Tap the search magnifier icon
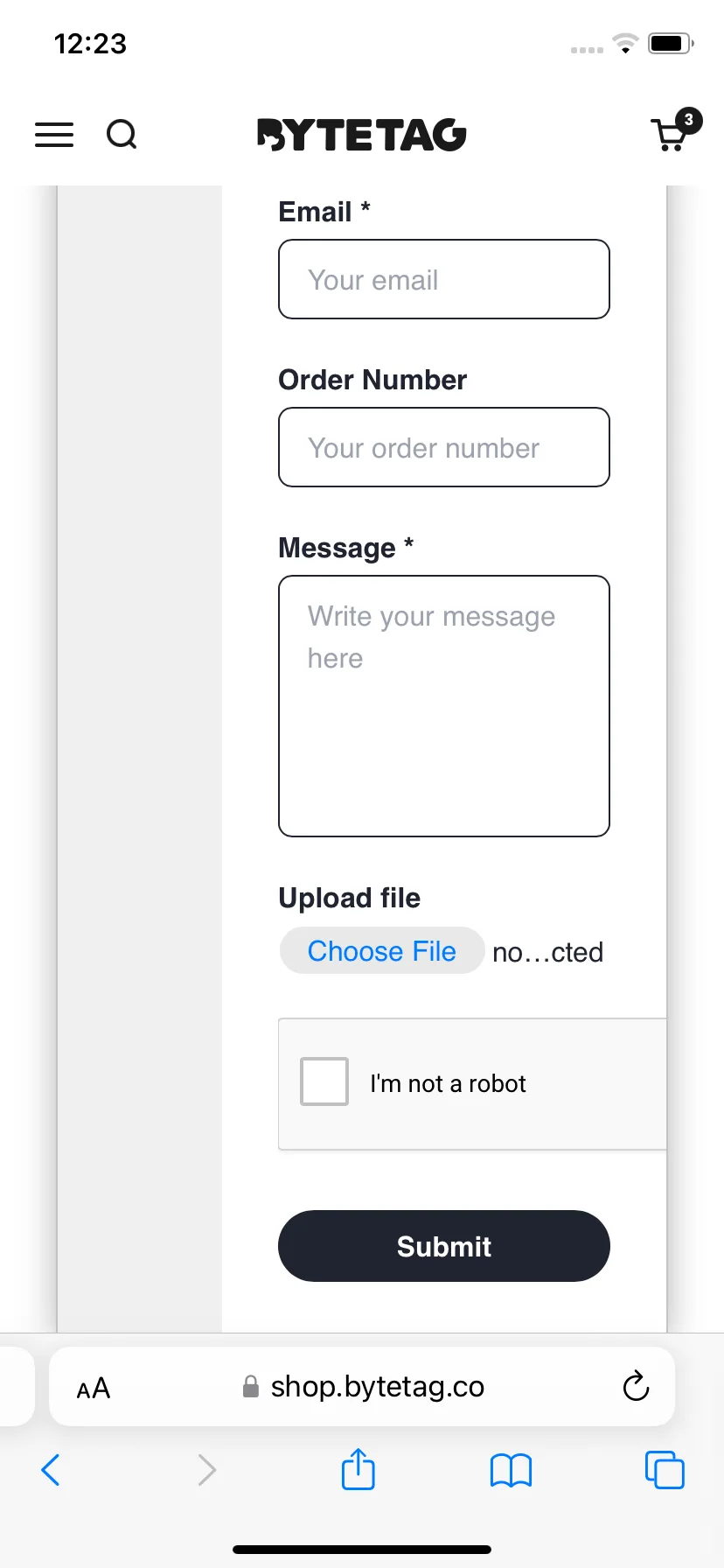 click(x=122, y=135)
